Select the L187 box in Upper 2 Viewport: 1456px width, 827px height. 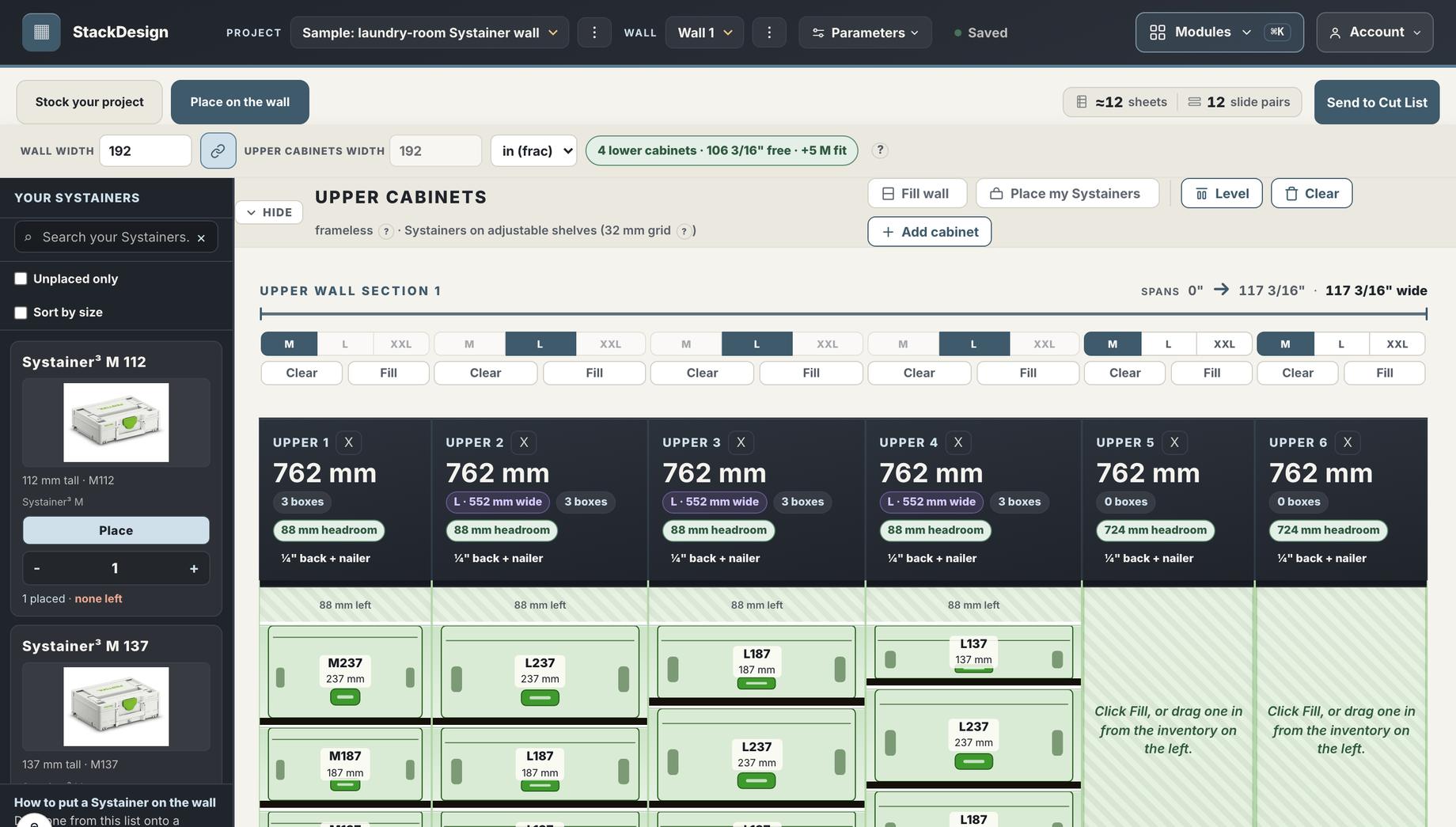[540, 764]
